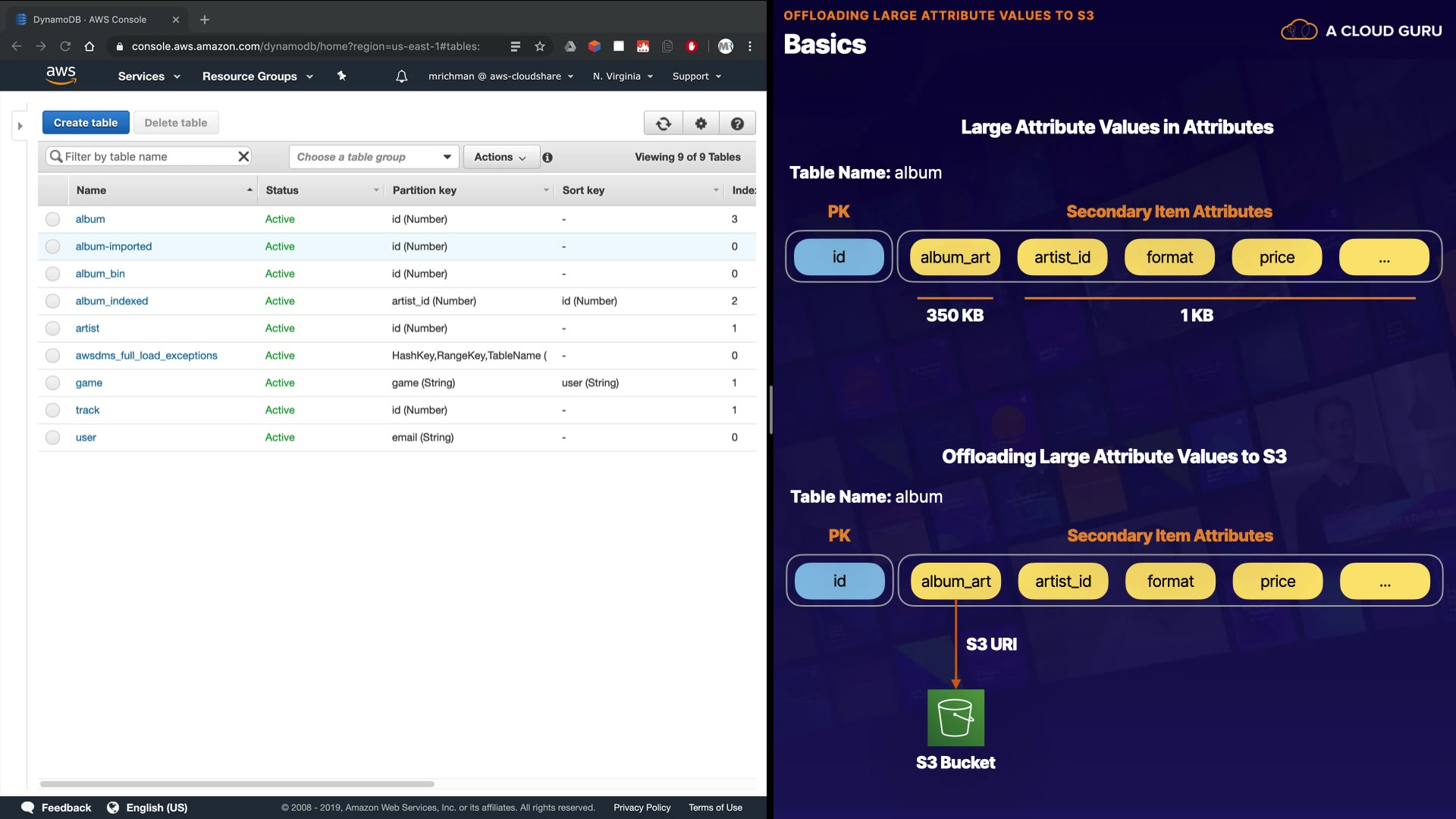Click the horizontal scrollbar below the table list
1456x819 pixels.
click(237, 784)
